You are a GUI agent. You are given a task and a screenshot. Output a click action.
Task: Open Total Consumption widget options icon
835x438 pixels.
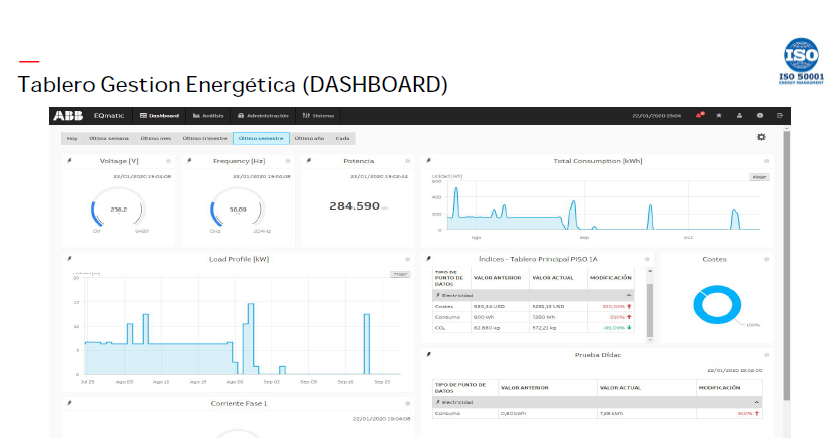(x=767, y=161)
